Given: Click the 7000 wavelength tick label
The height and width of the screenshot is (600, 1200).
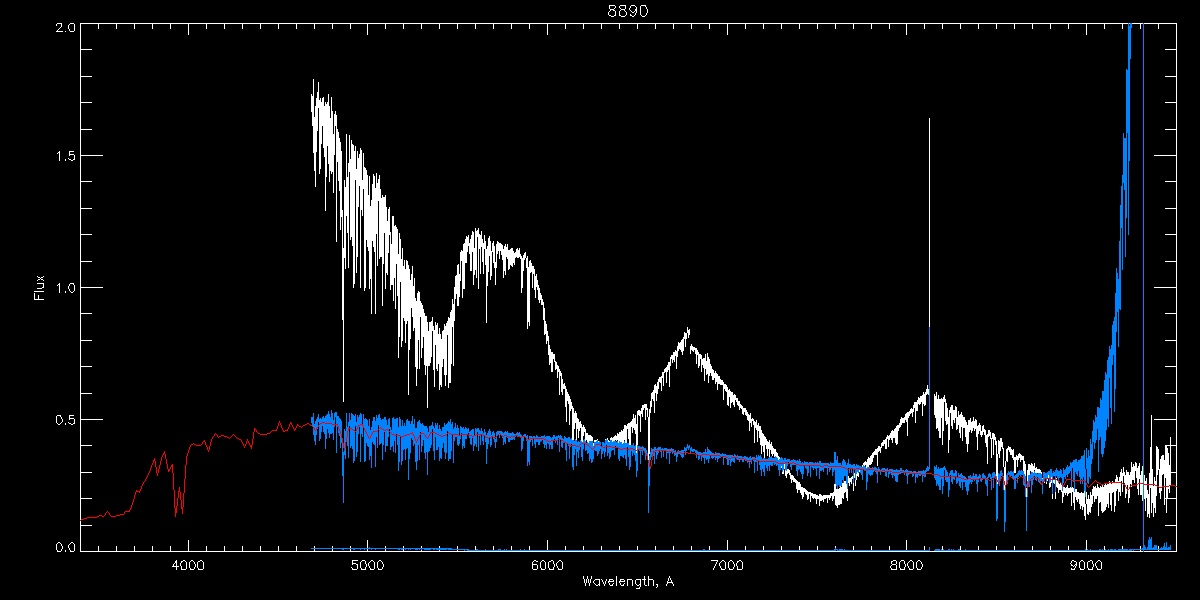Looking at the screenshot, I should click(x=727, y=563).
